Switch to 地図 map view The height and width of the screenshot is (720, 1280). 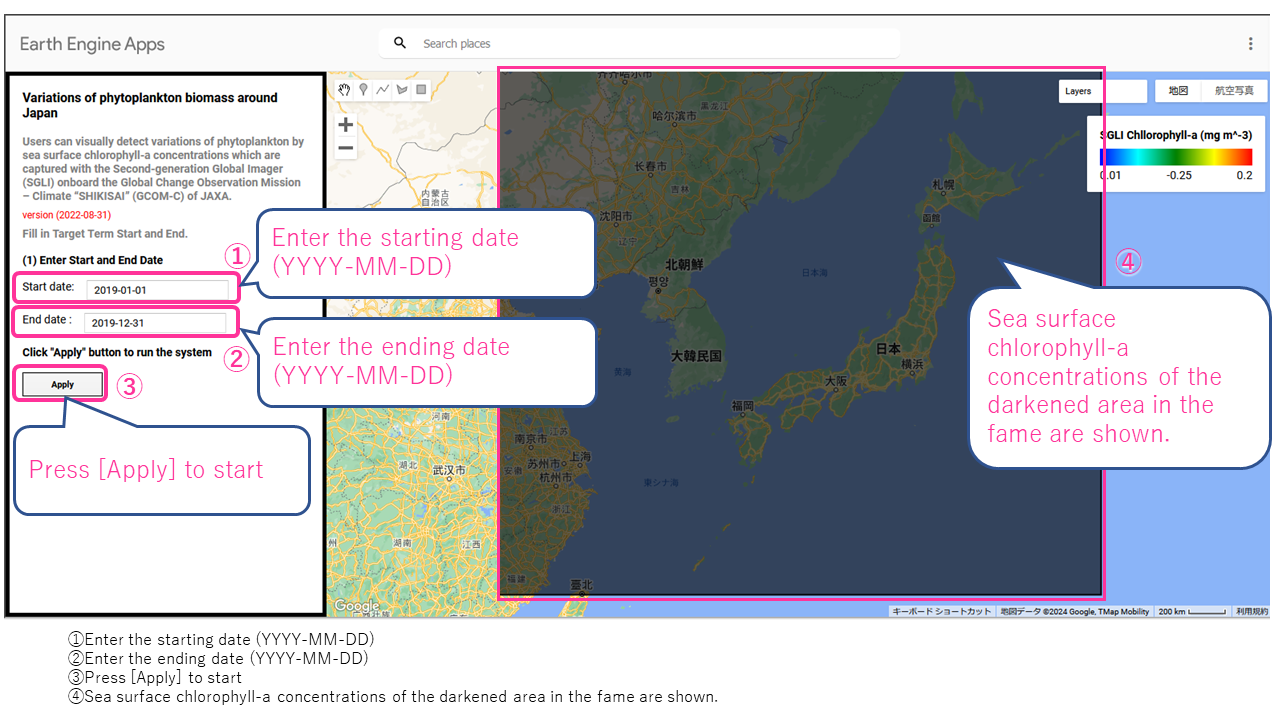click(1178, 90)
